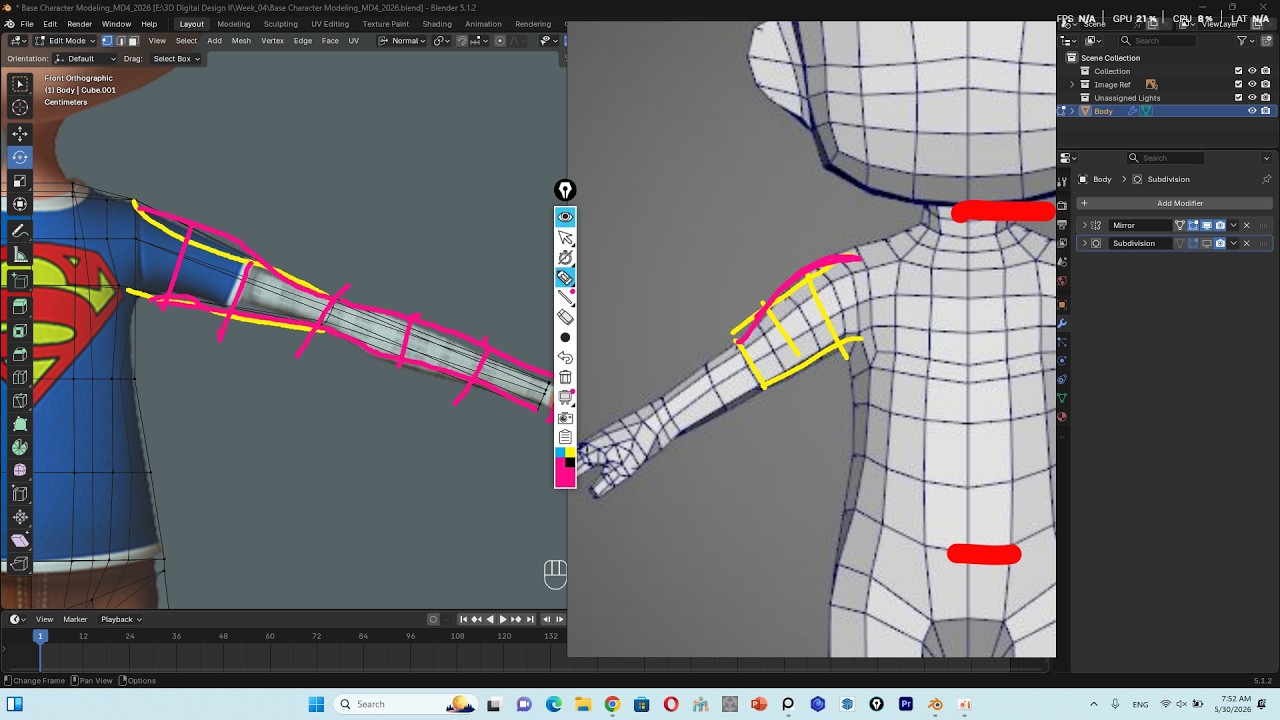Choose the Add Cube tool

pos(20,280)
